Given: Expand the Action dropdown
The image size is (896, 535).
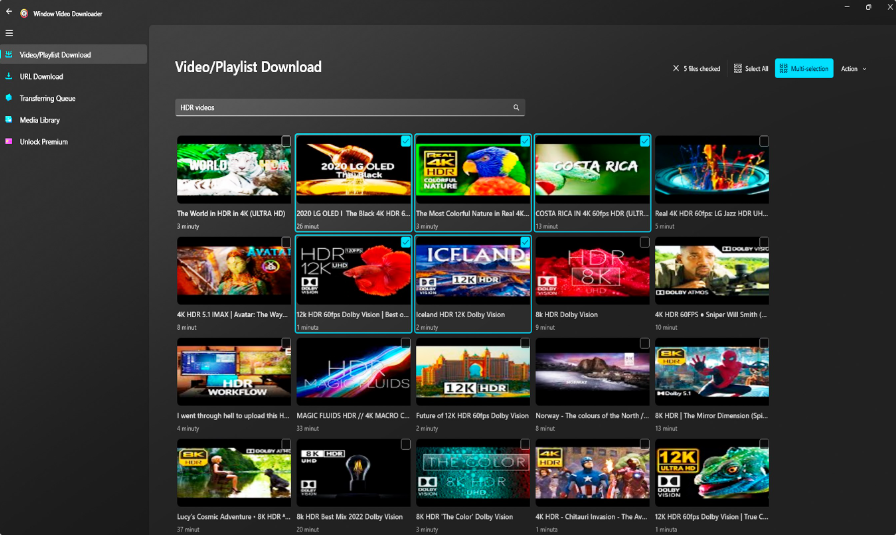Looking at the screenshot, I should 854,68.
